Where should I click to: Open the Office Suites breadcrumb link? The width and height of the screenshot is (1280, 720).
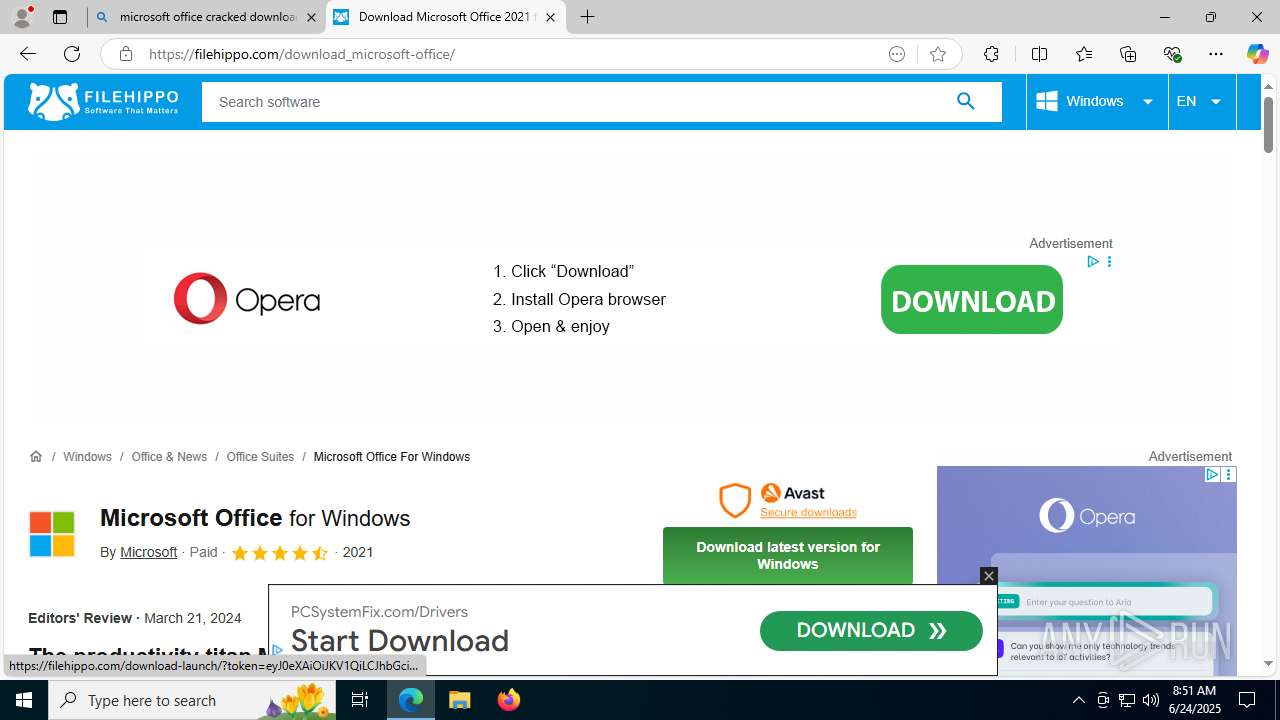click(260, 456)
